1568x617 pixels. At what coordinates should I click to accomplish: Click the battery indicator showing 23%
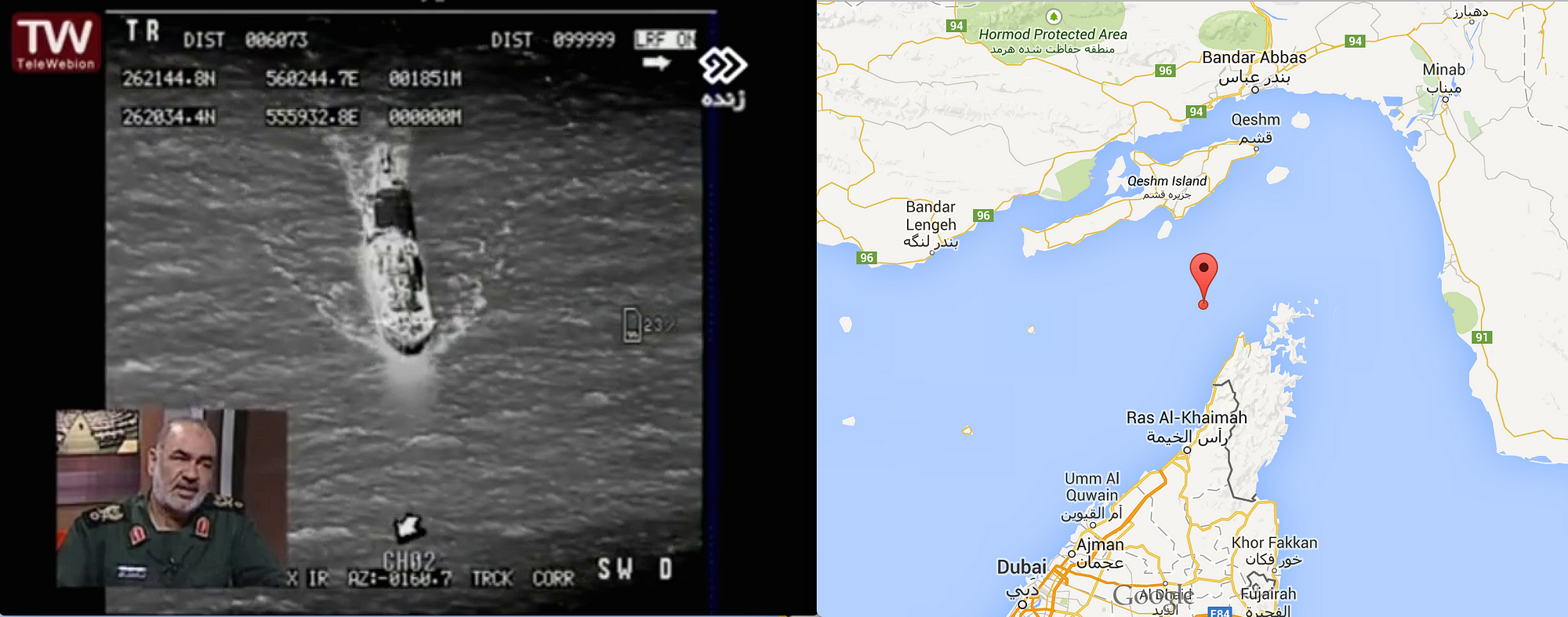pos(649,325)
